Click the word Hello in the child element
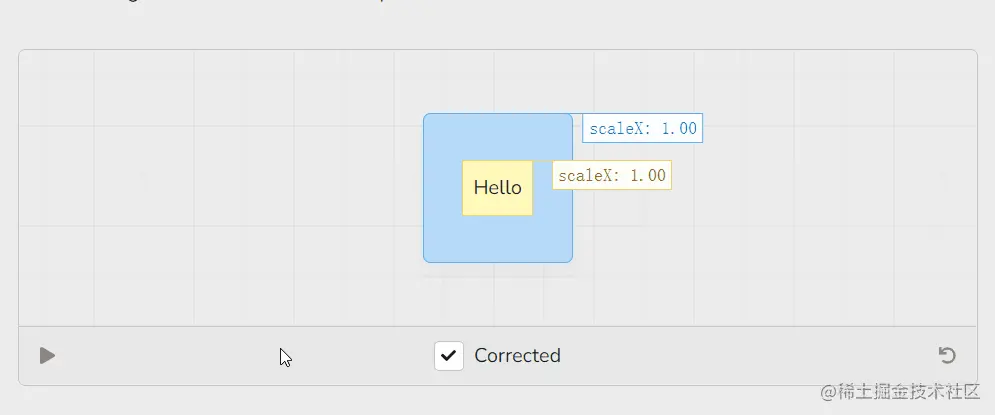 [498, 188]
